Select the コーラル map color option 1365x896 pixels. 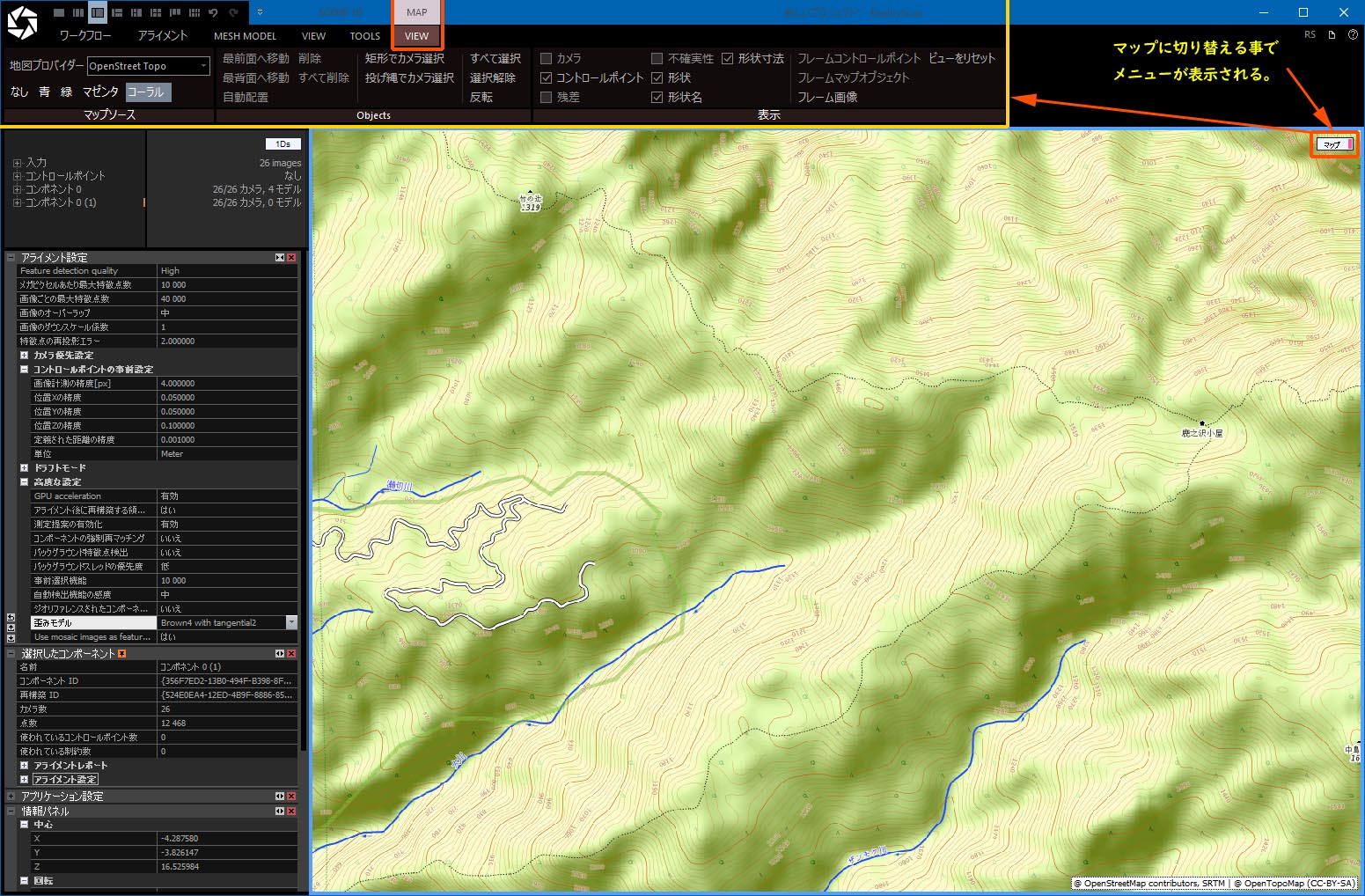145,92
